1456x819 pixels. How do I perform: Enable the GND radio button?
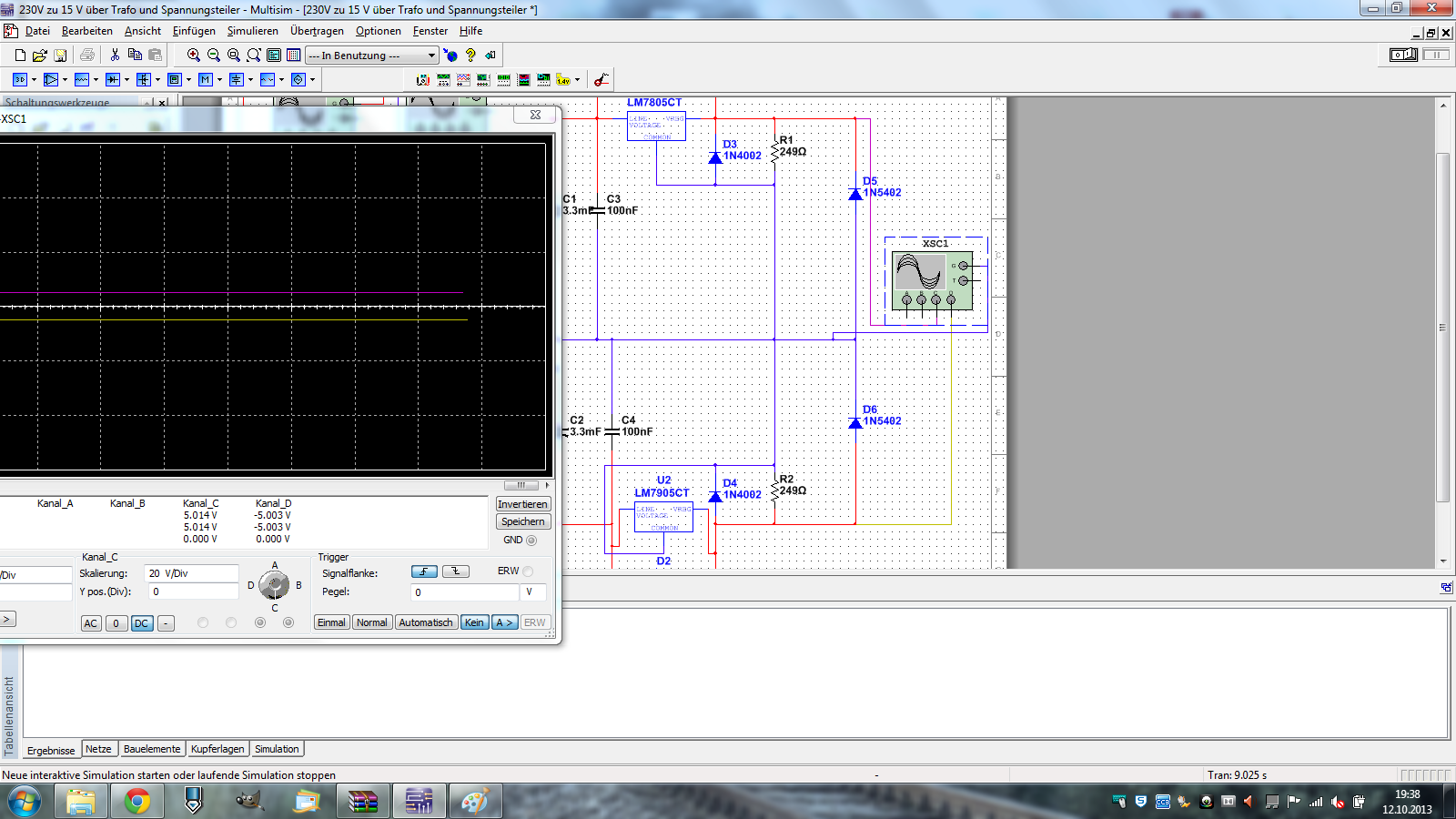[531, 540]
